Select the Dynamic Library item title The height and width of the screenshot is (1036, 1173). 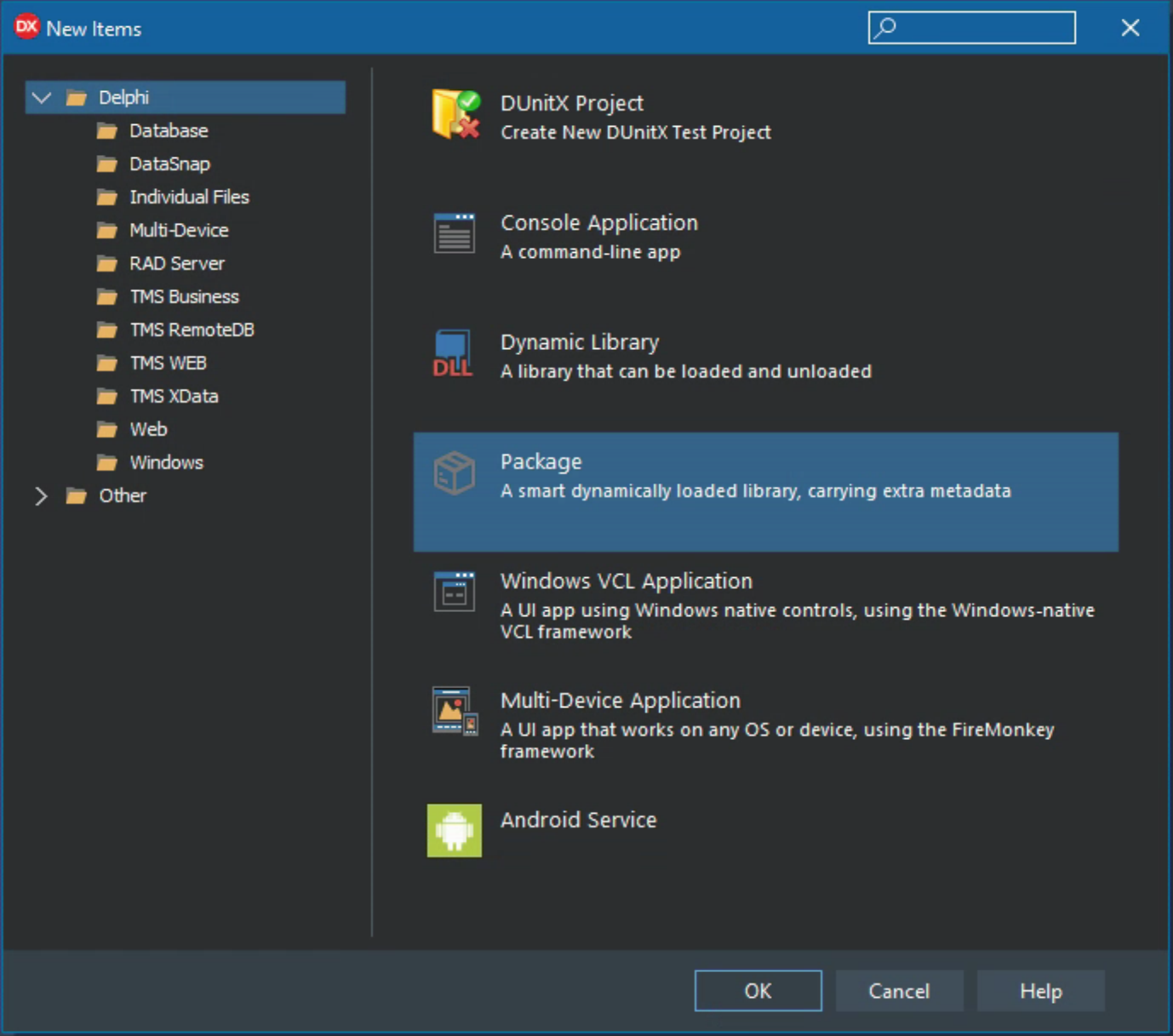tap(580, 342)
